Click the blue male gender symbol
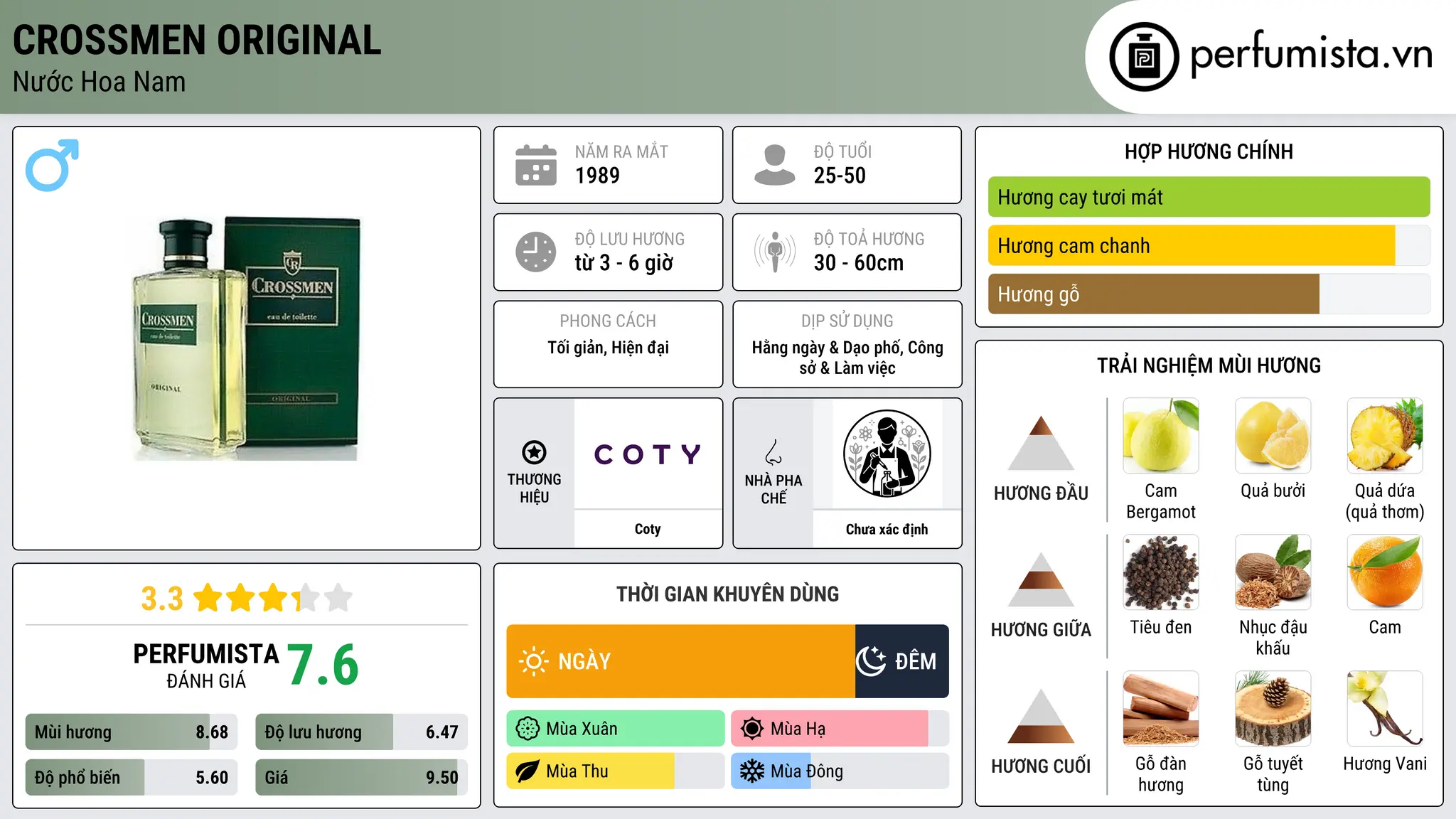 click(52, 165)
